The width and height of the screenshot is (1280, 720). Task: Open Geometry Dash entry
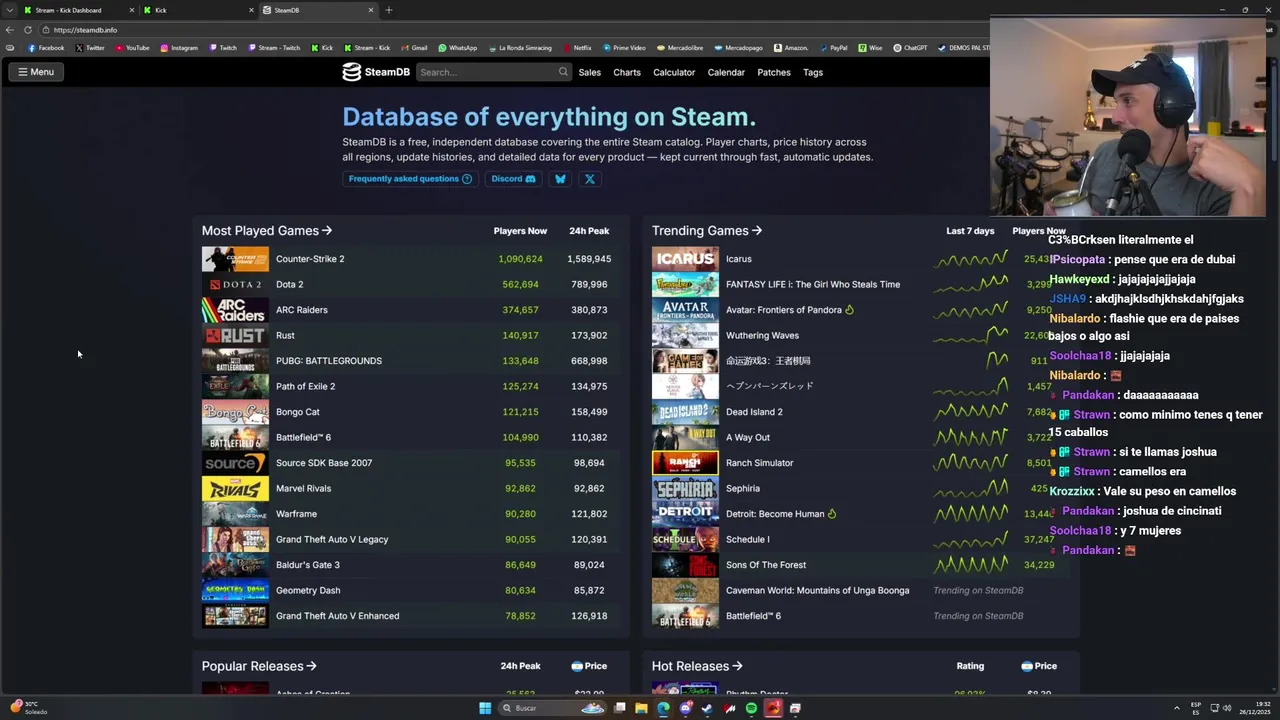tap(308, 590)
